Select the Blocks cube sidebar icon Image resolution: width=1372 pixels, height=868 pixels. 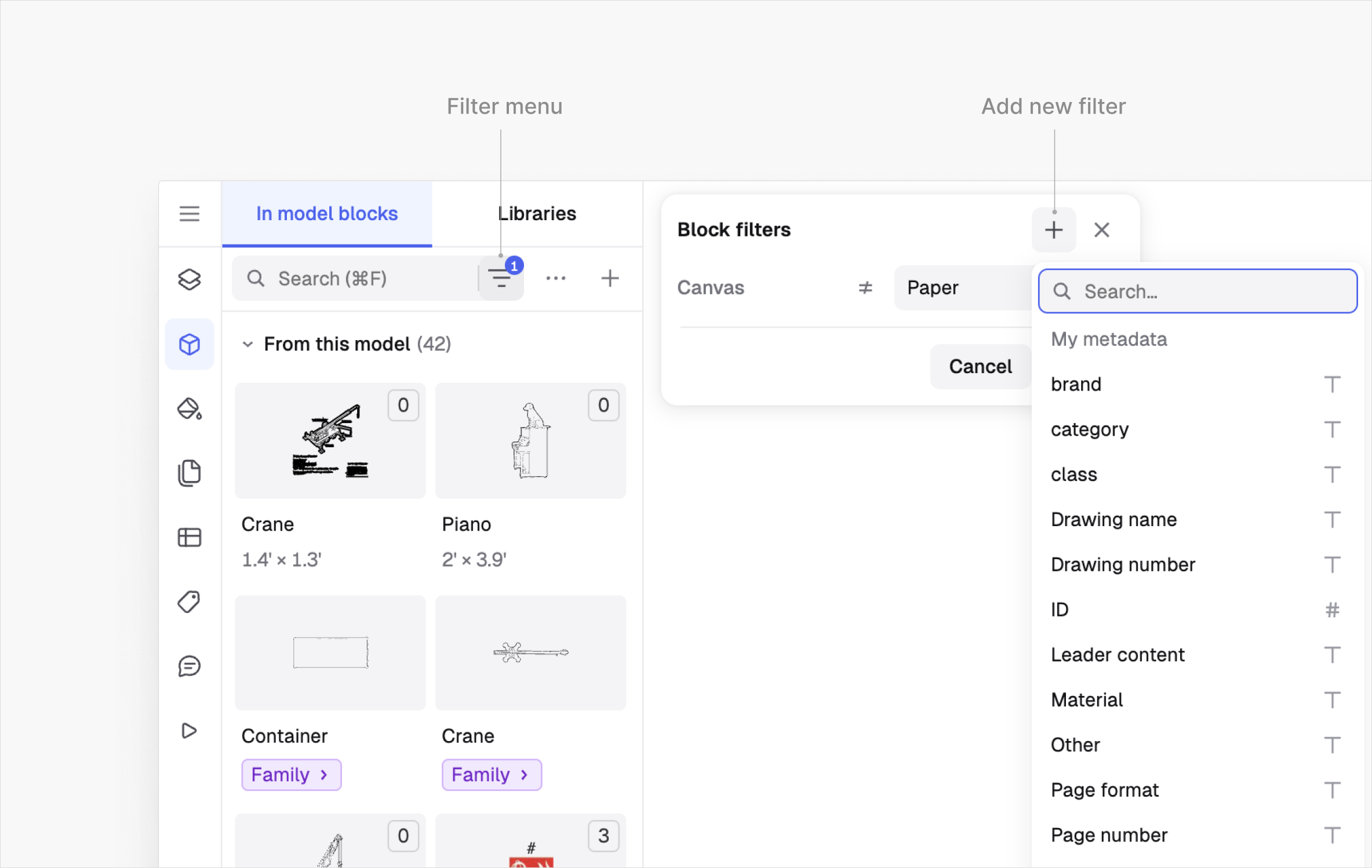(189, 344)
